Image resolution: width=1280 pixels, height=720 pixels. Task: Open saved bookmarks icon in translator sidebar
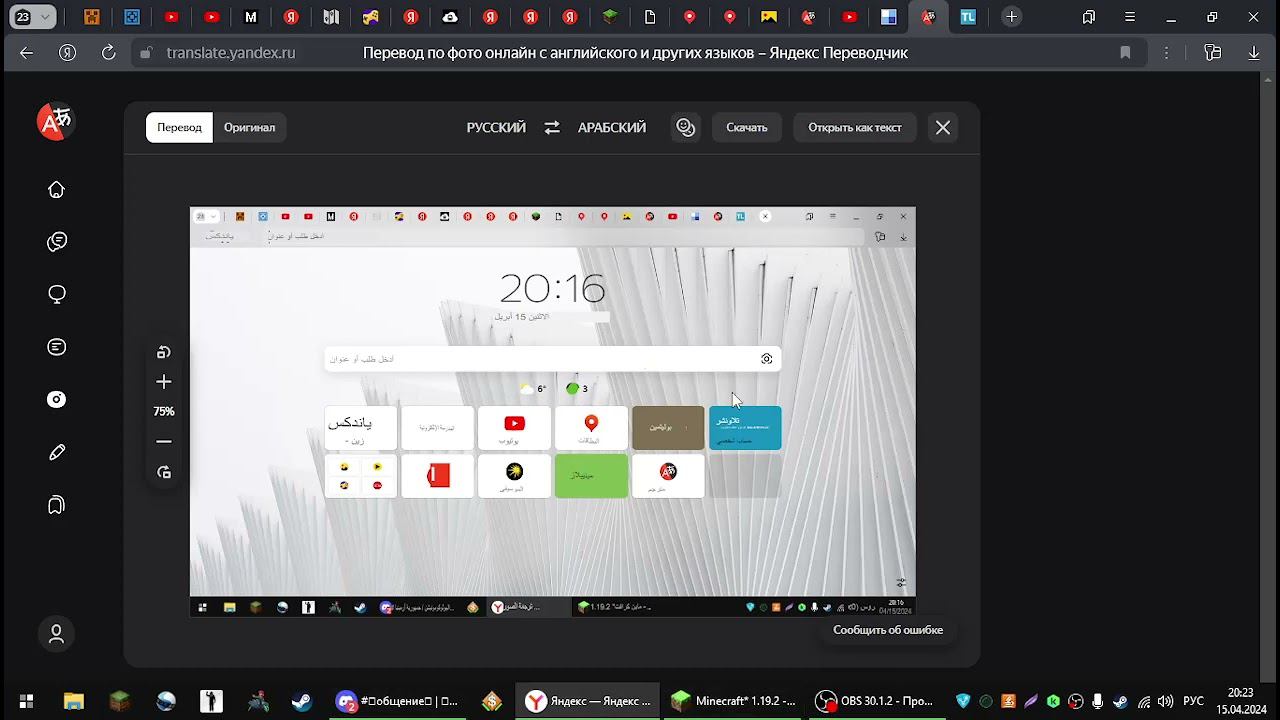(56, 505)
